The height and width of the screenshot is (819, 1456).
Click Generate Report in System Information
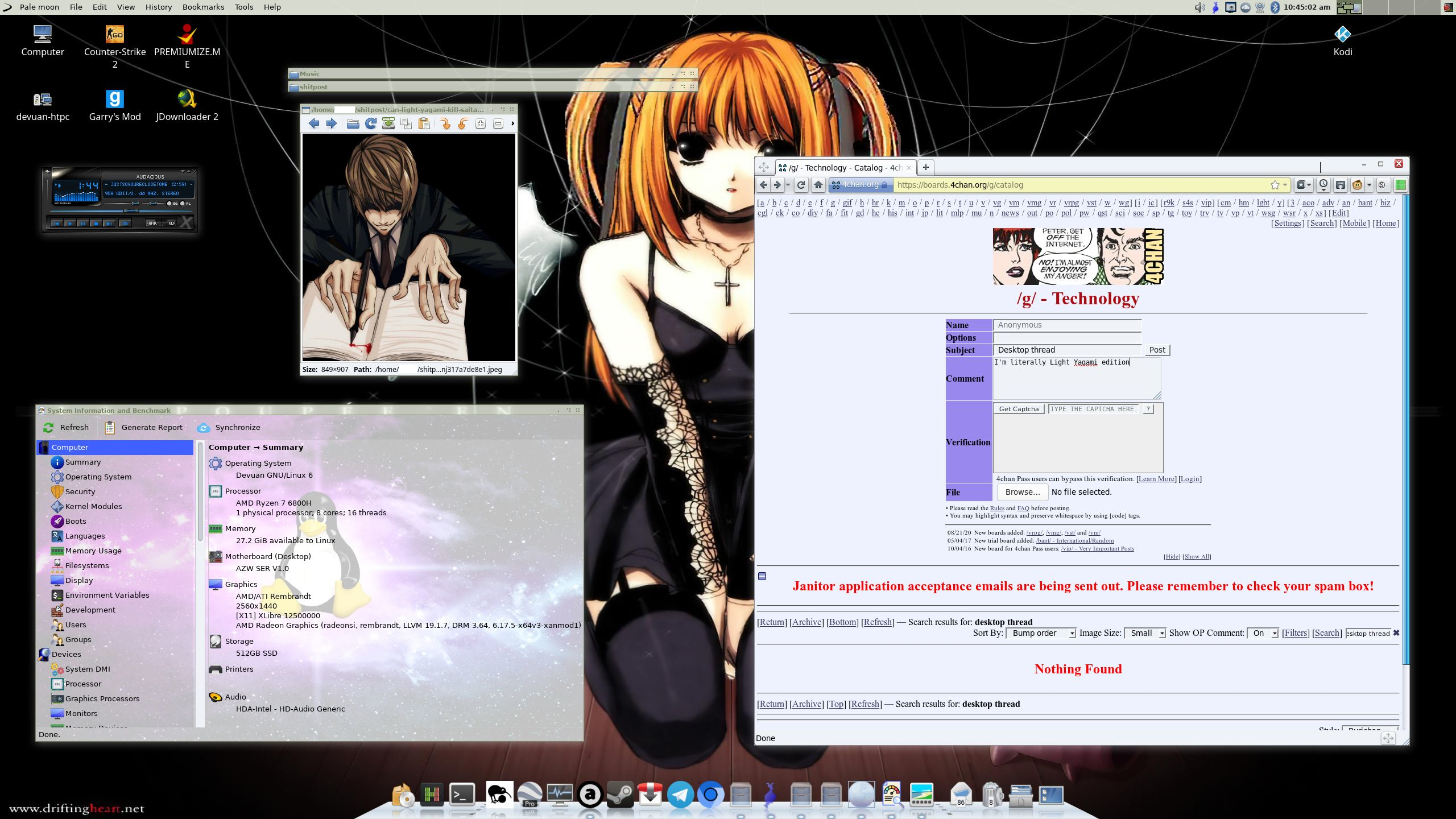click(x=144, y=427)
